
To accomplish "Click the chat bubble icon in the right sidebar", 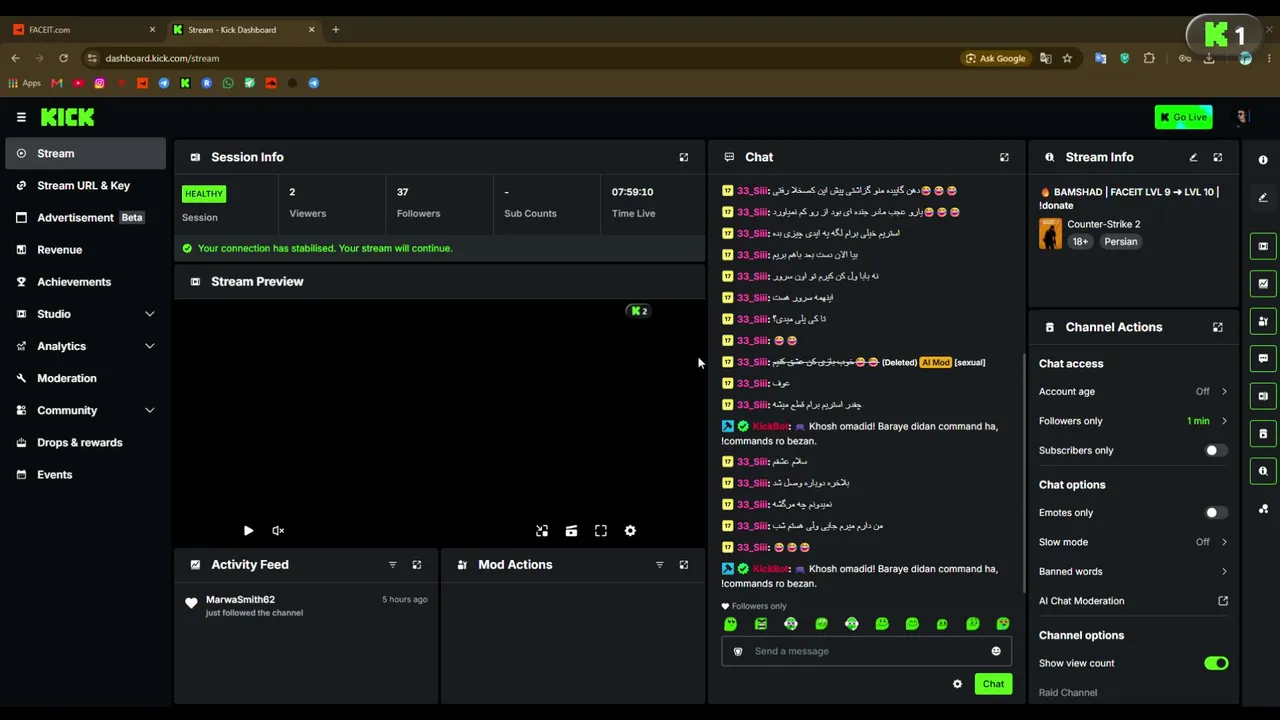I will pyautogui.click(x=1263, y=358).
